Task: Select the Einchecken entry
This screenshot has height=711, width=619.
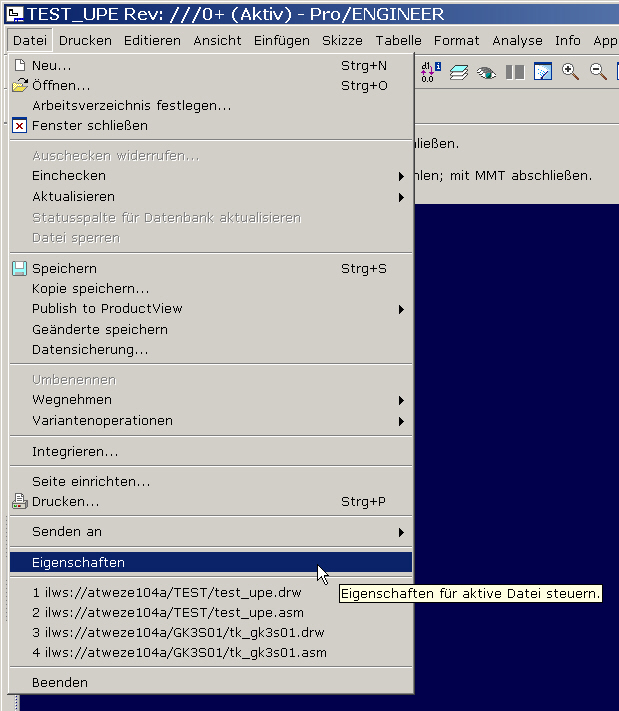Action: click(211, 176)
